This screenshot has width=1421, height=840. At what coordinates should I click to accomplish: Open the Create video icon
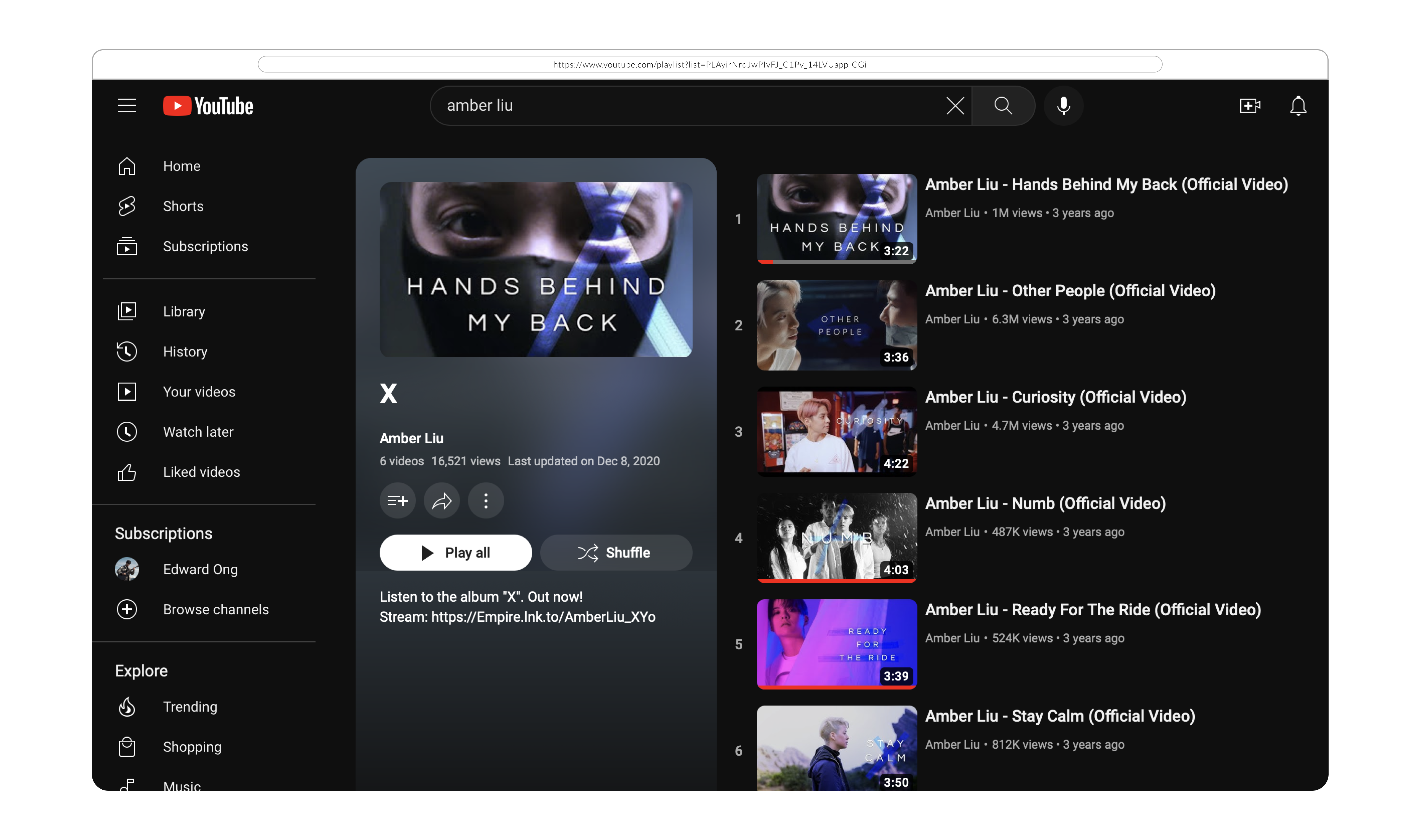pos(1249,105)
